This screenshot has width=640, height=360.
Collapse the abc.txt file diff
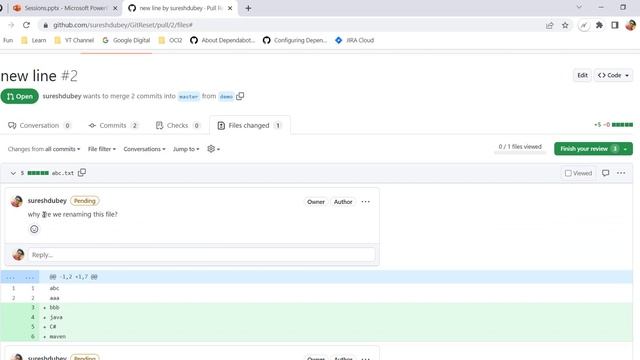tap(13, 173)
